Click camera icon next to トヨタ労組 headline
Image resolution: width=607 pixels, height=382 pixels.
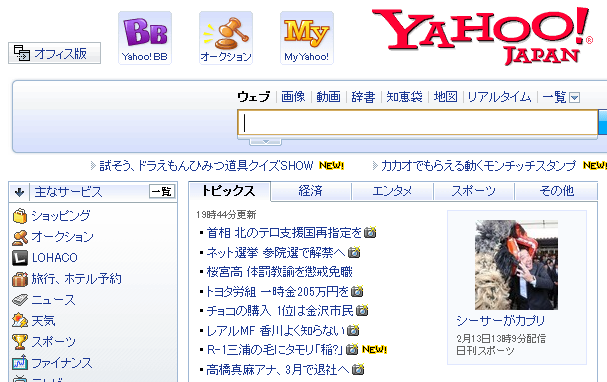pos(357,291)
